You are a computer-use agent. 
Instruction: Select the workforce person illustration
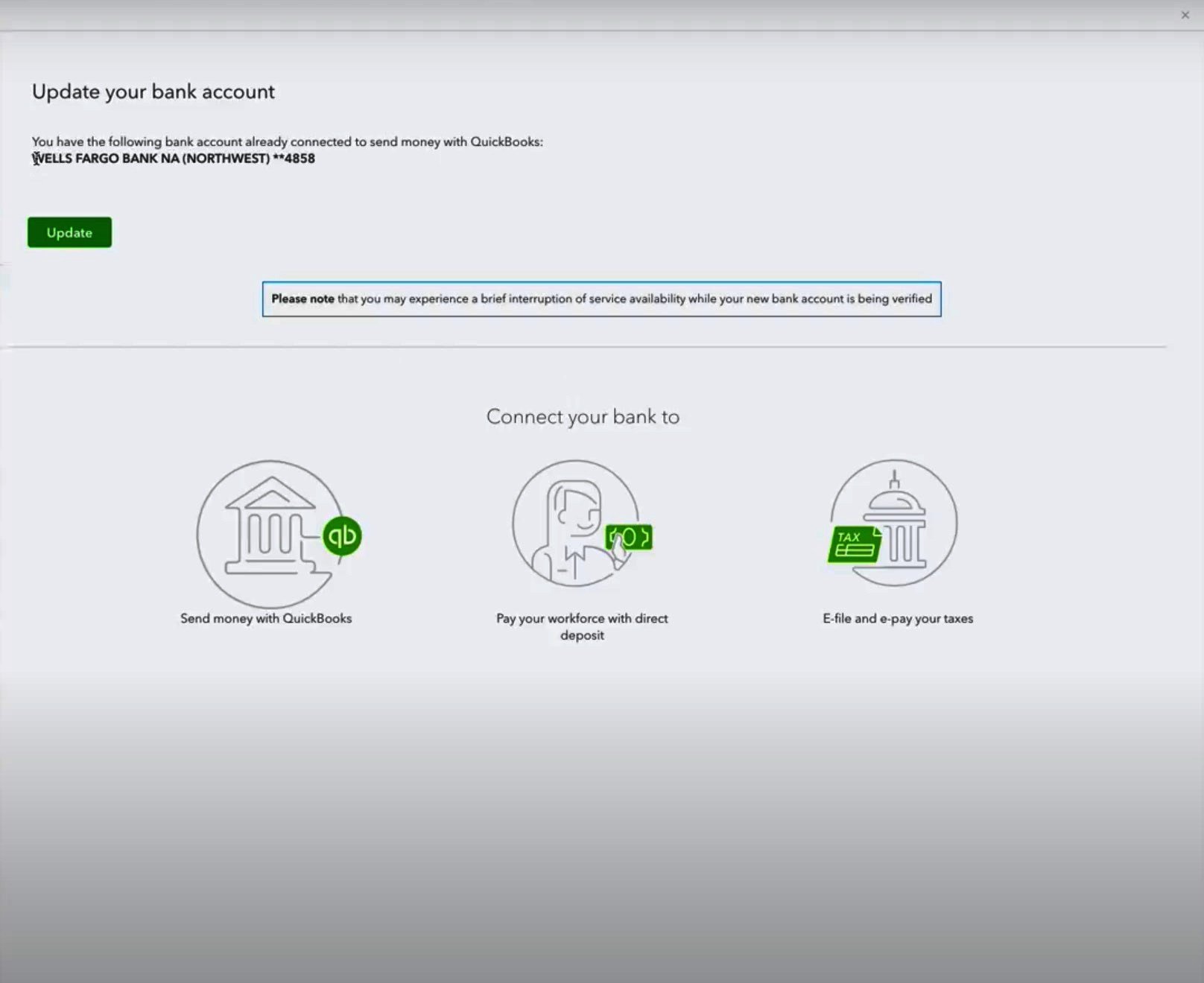pos(575,523)
